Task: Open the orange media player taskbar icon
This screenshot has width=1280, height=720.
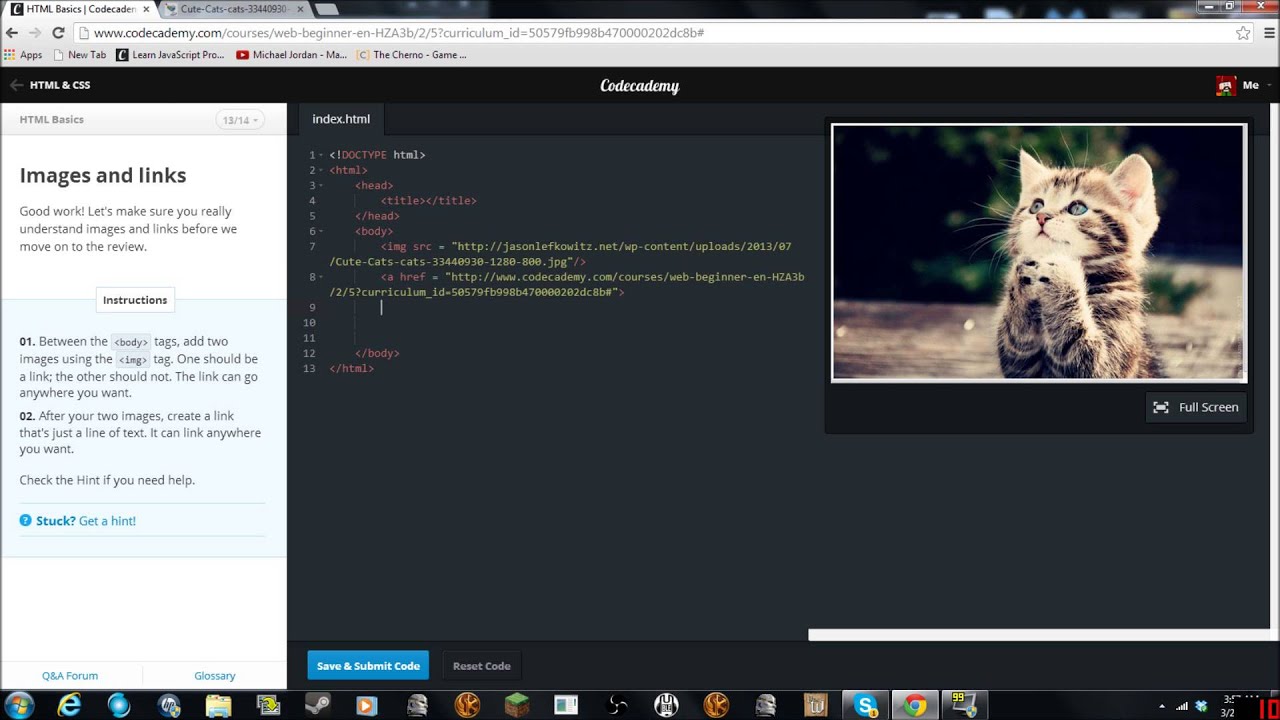Action: click(x=367, y=705)
